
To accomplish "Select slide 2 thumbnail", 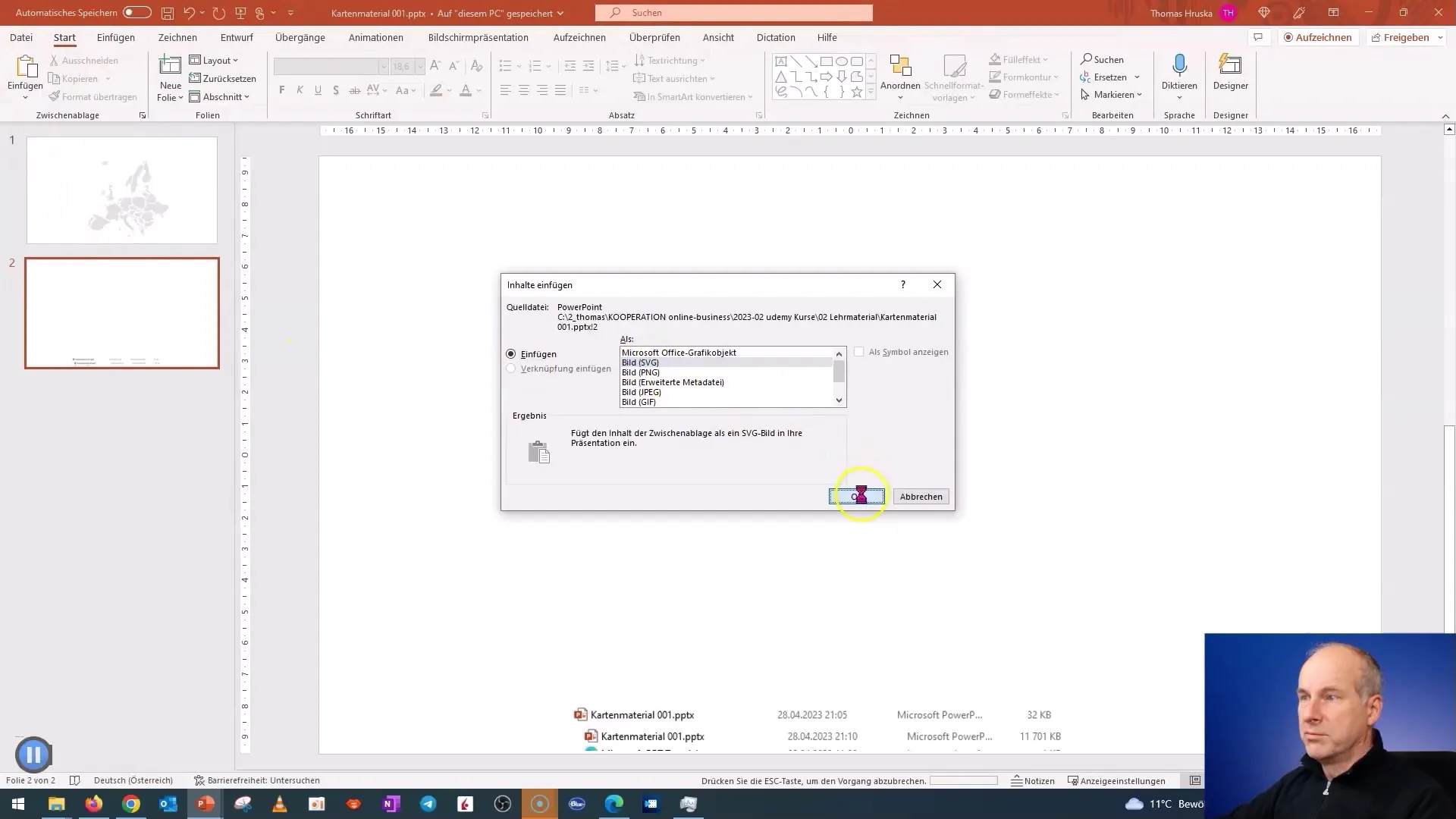I will [122, 313].
